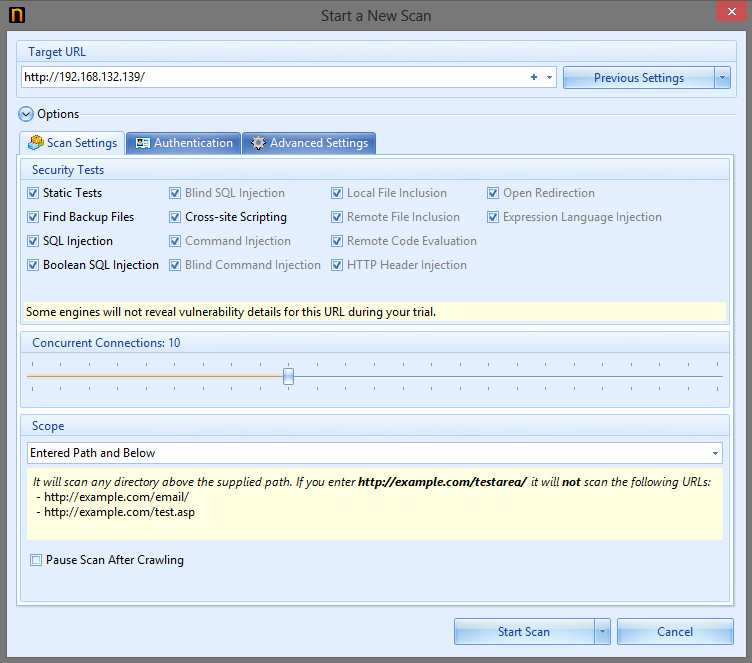The width and height of the screenshot is (752, 663).
Task: Toggle Command Injection checkbox
Action: click(x=175, y=241)
